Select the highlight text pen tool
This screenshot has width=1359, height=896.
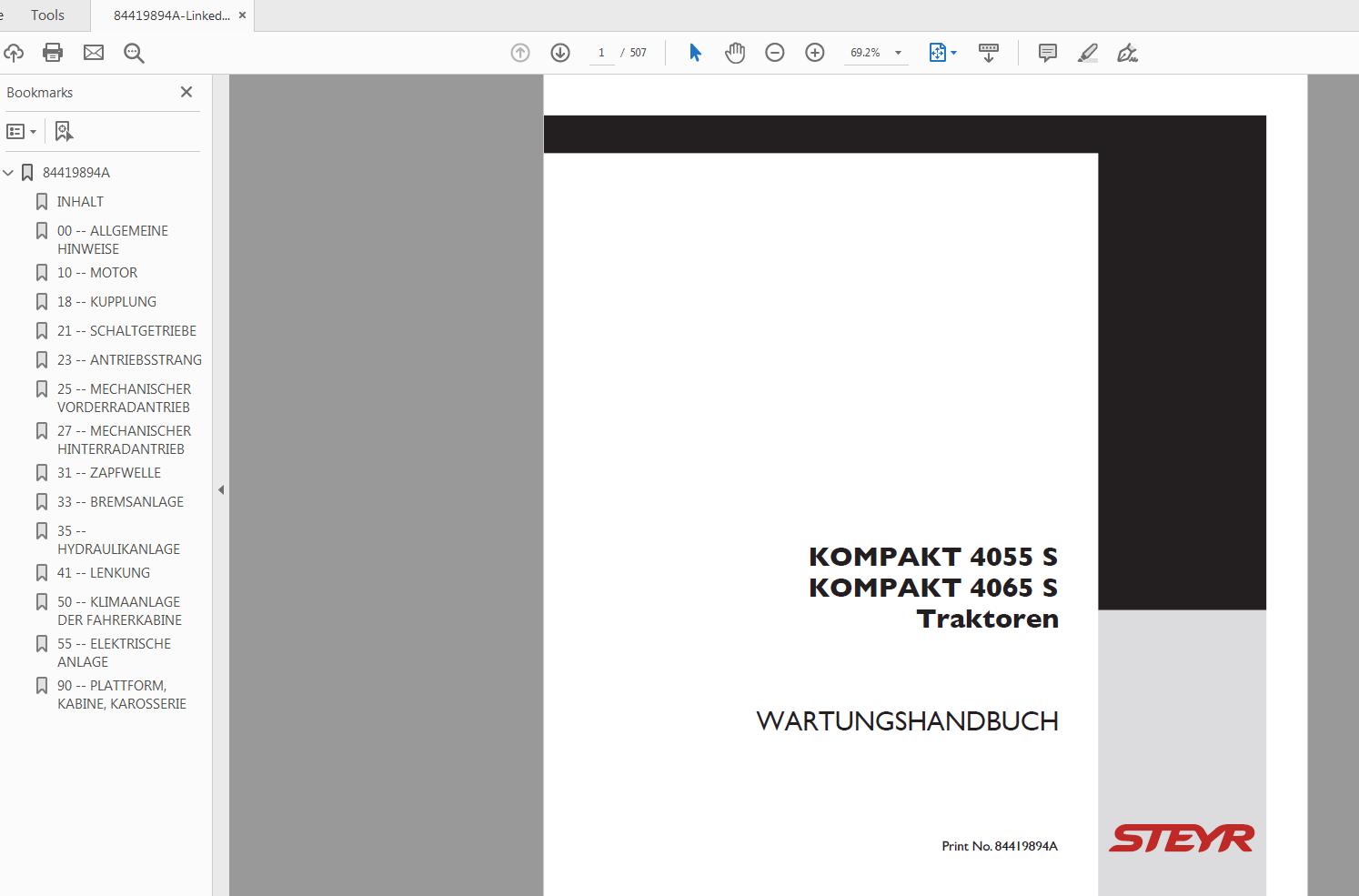coord(1088,53)
